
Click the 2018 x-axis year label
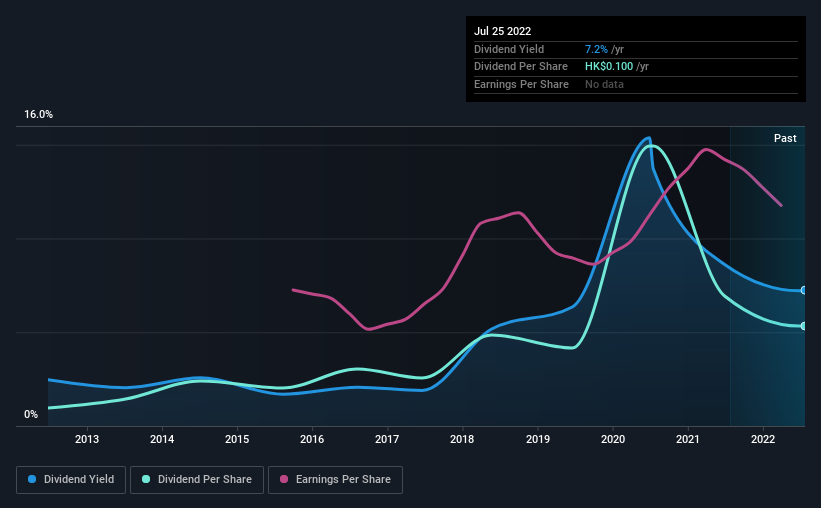click(462, 439)
